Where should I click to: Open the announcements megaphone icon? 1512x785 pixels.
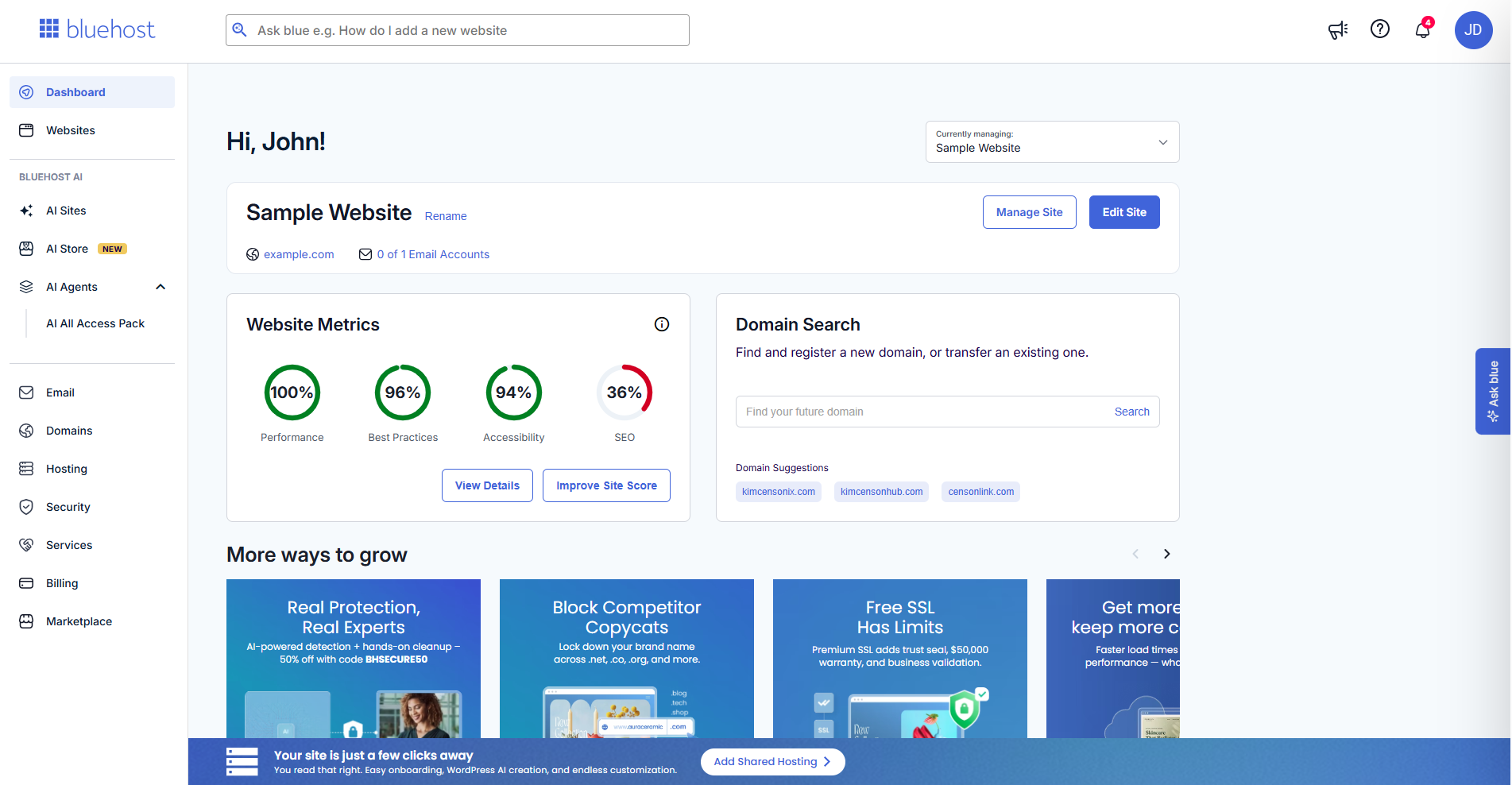(1338, 30)
